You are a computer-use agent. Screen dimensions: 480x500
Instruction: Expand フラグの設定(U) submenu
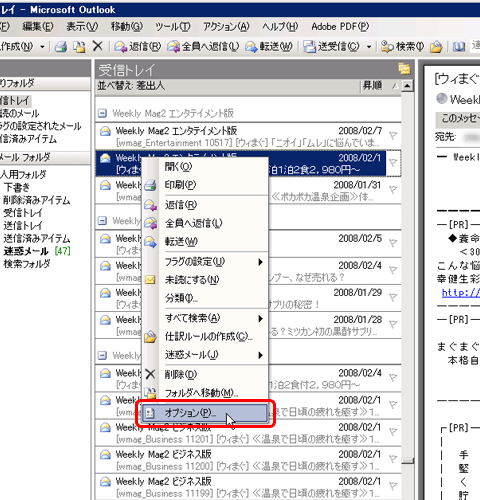205,262
